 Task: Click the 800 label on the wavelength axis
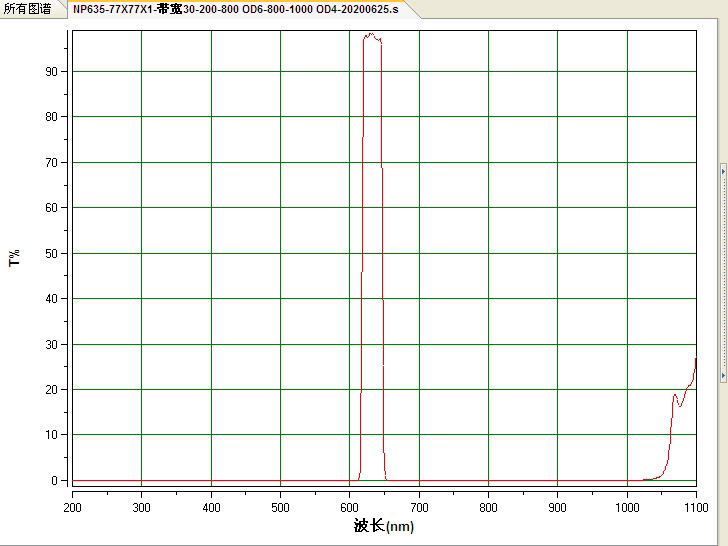488,507
